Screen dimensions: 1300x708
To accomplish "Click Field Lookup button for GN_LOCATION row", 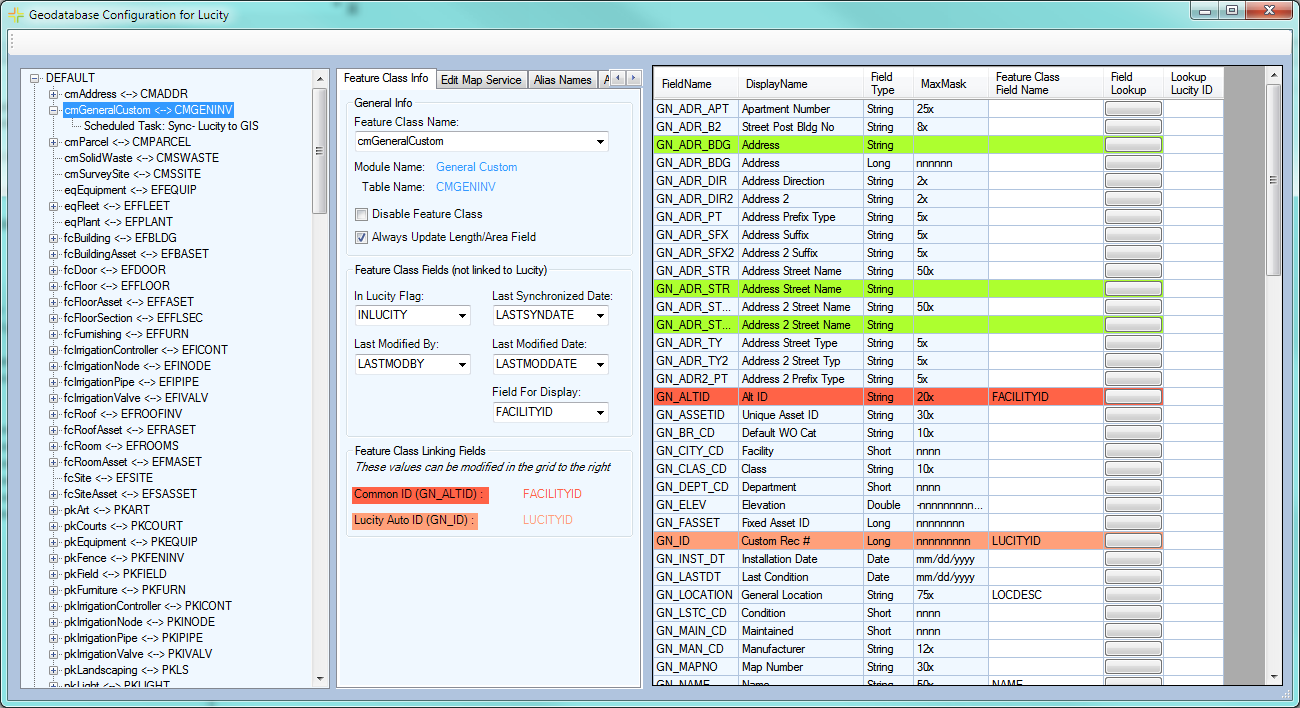I will (1133, 595).
